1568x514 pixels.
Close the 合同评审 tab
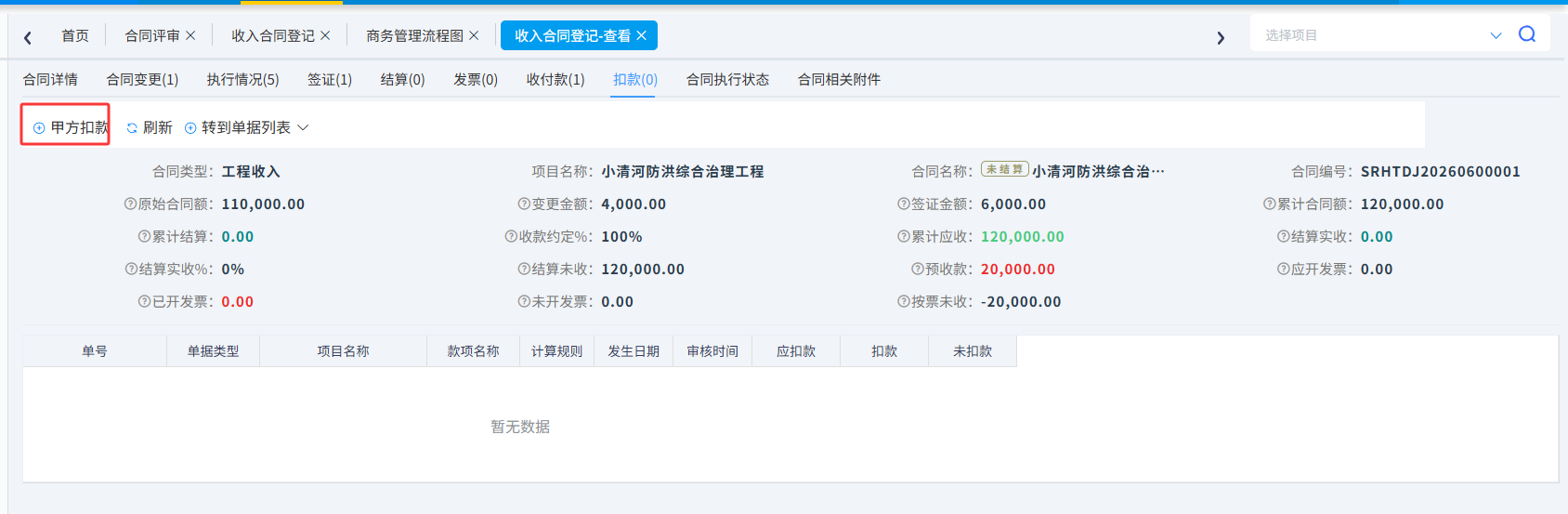(190, 35)
